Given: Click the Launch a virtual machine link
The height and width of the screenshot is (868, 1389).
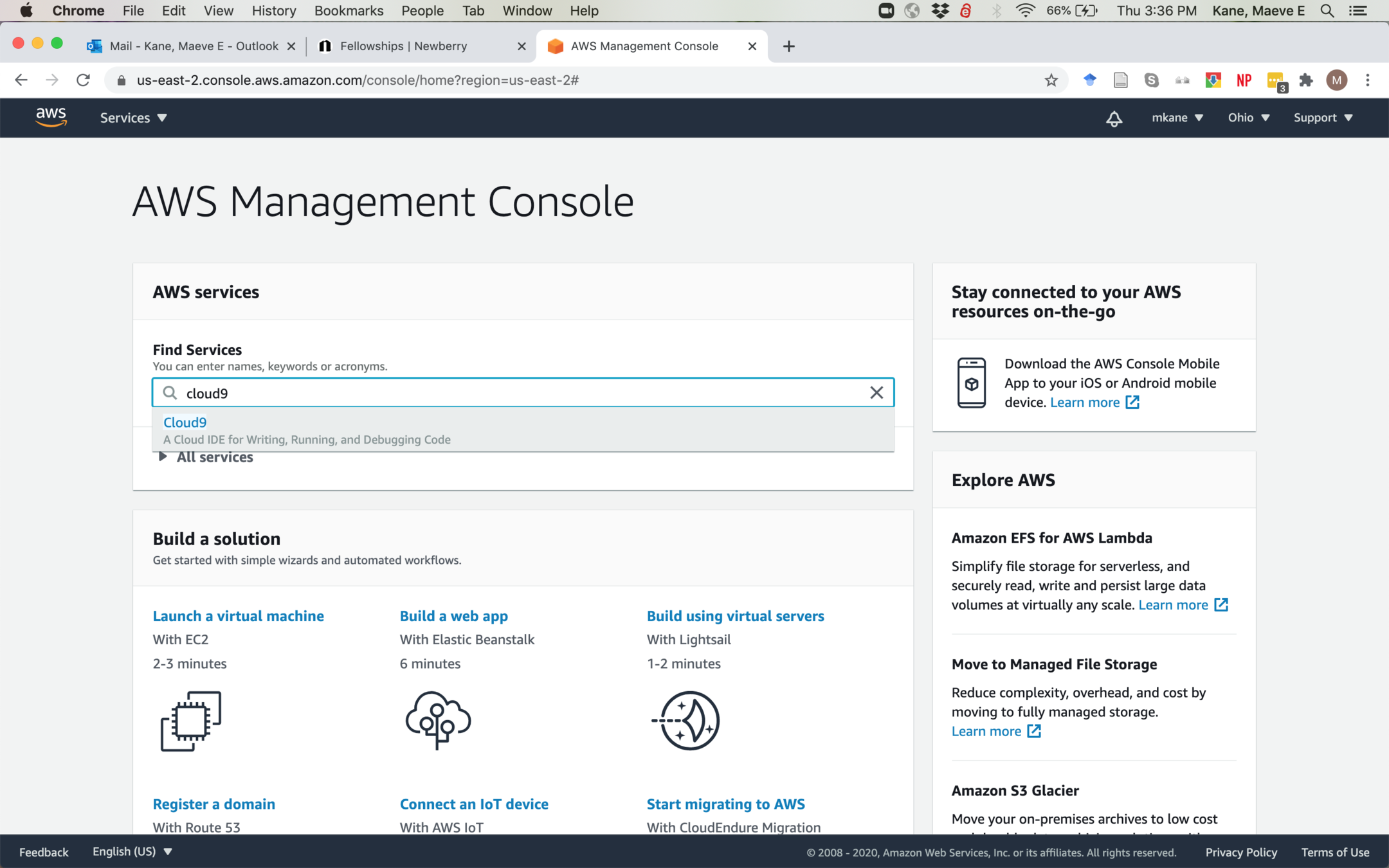Looking at the screenshot, I should pos(238,616).
